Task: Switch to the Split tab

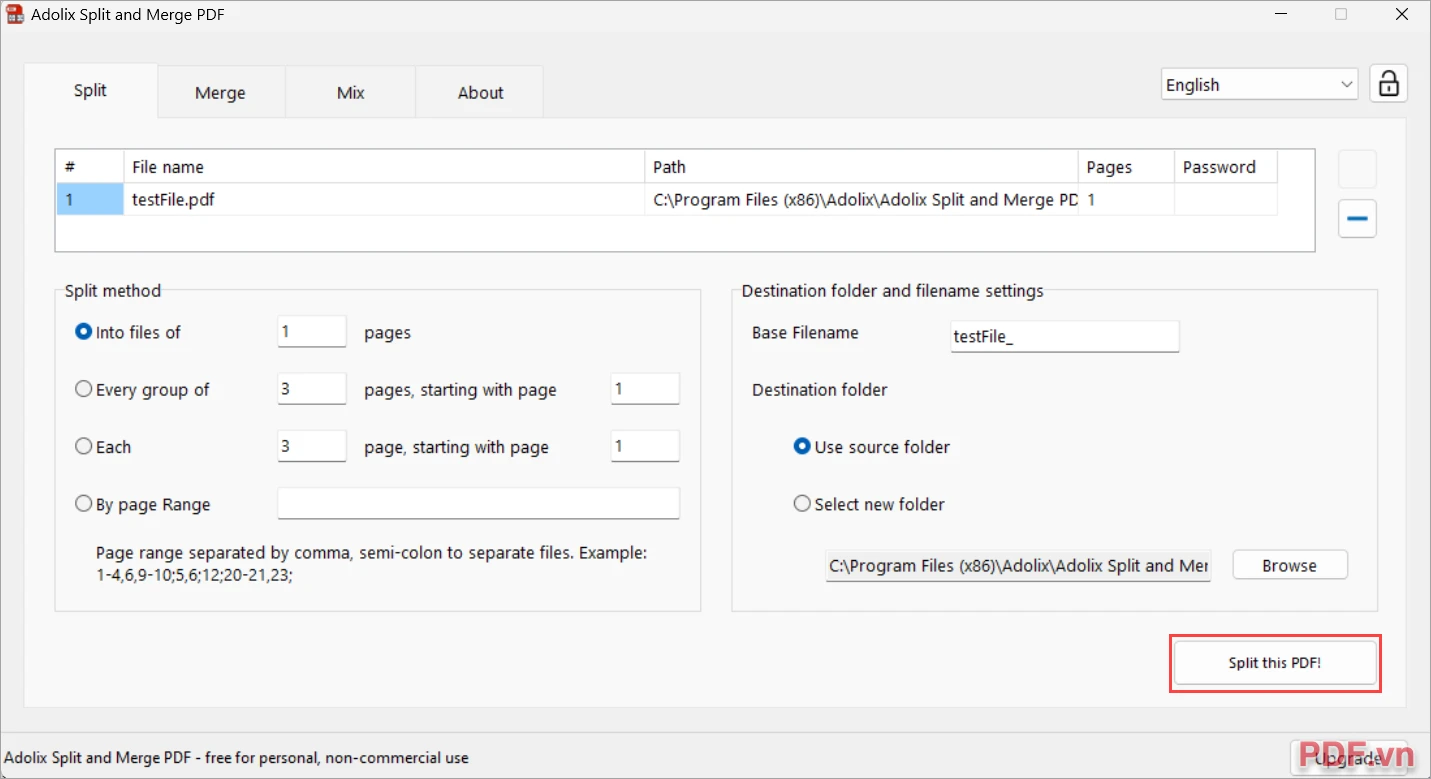Action: click(90, 90)
